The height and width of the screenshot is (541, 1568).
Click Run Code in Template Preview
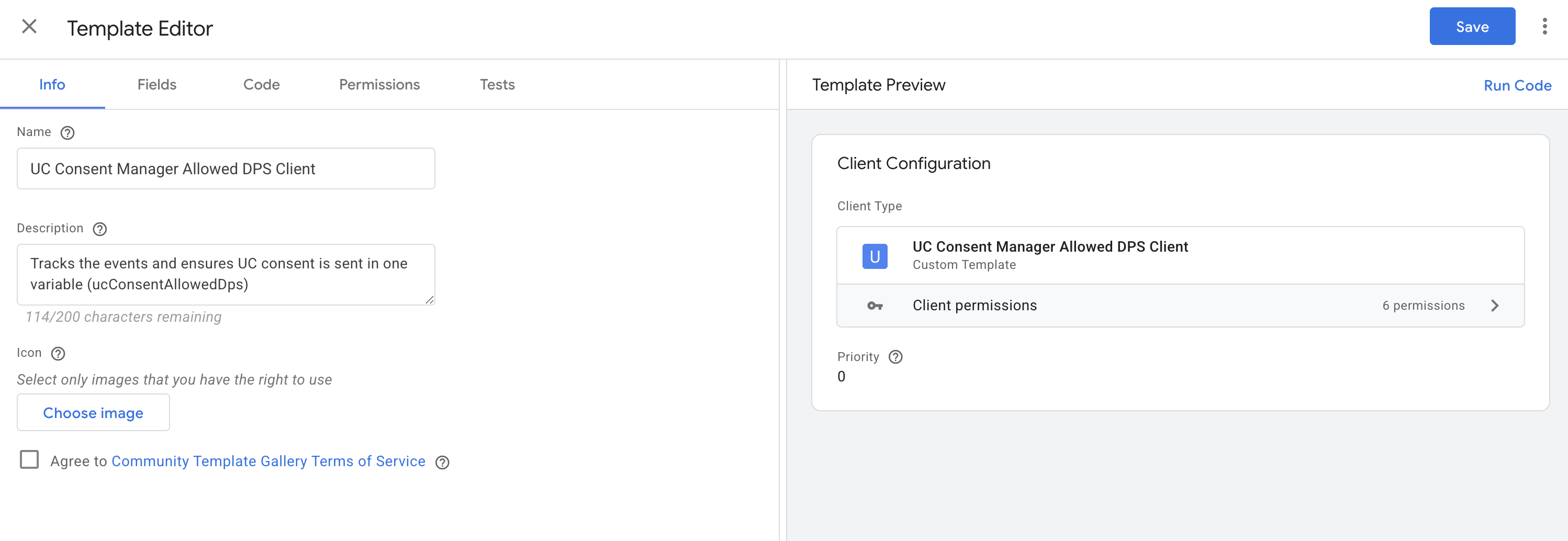[1517, 86]
